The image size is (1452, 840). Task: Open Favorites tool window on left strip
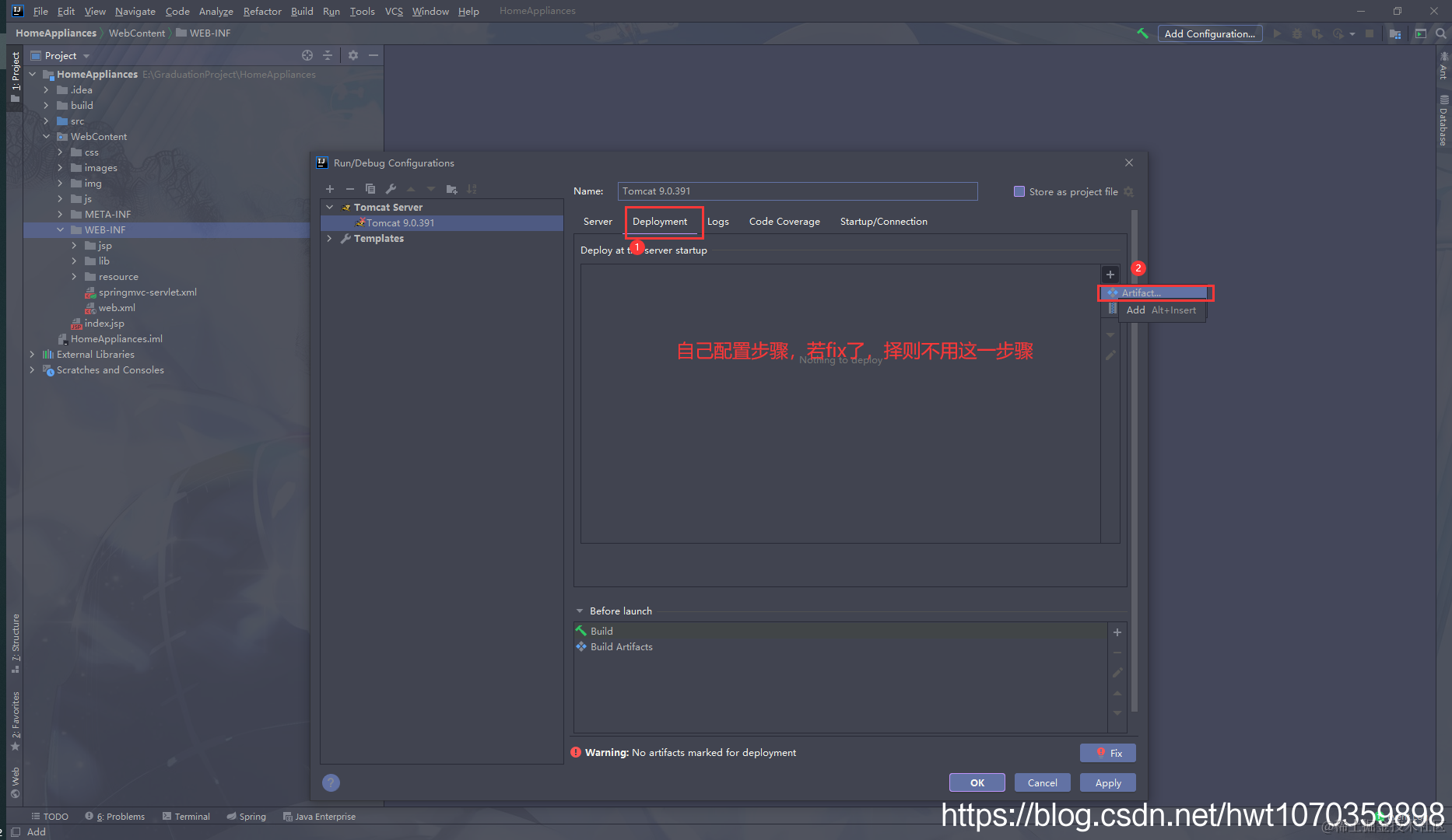15,721
